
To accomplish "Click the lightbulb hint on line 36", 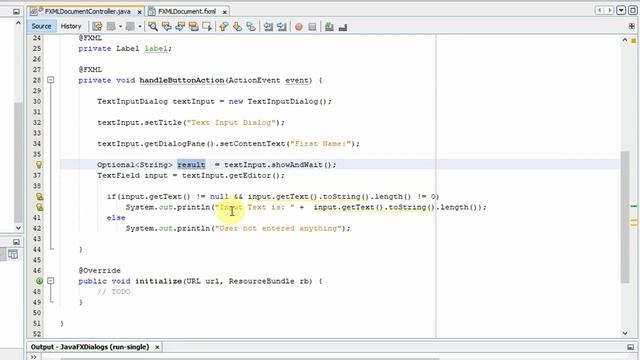I will pos(39,165).
